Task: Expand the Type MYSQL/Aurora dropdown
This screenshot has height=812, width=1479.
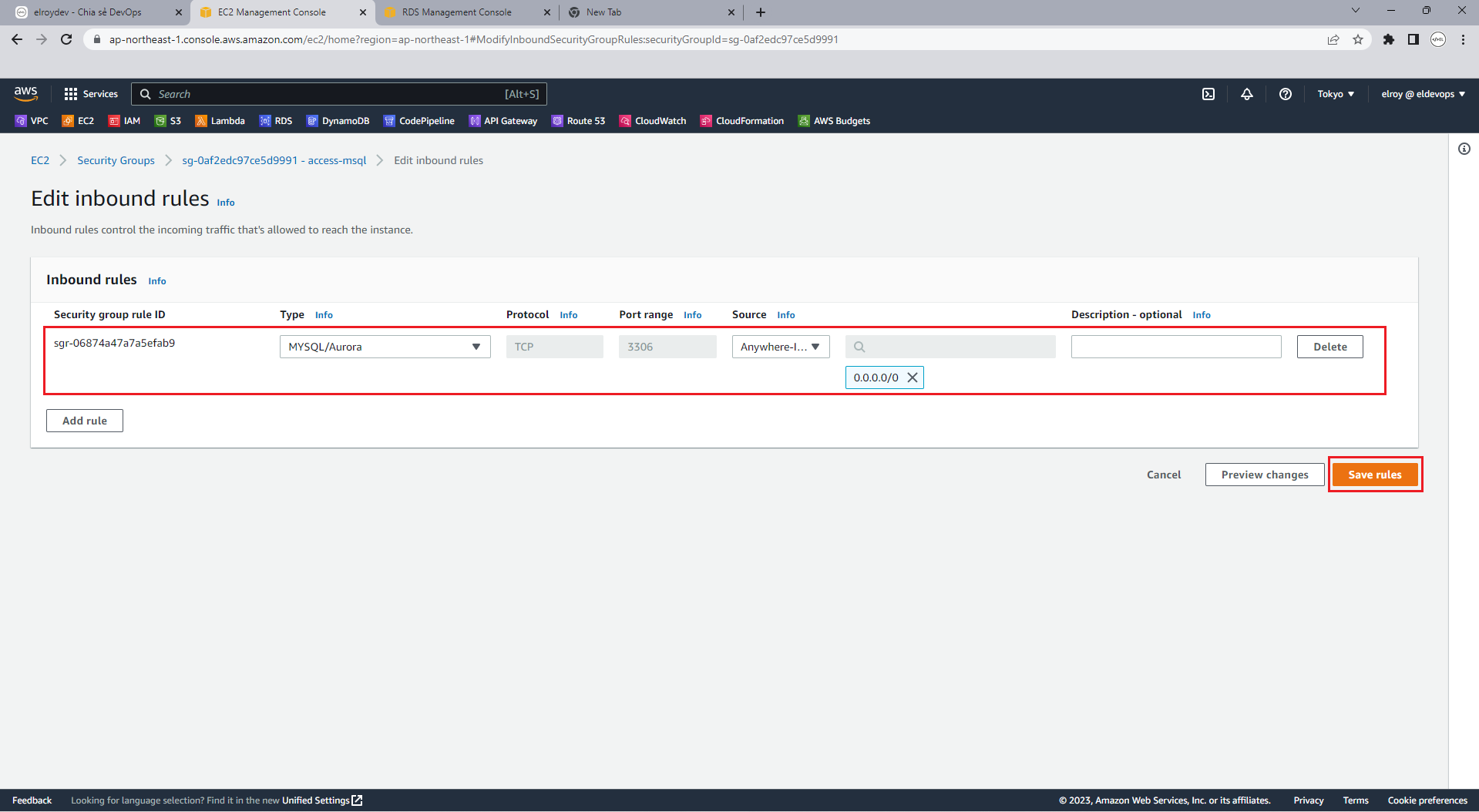Action: tap(385, 347)
